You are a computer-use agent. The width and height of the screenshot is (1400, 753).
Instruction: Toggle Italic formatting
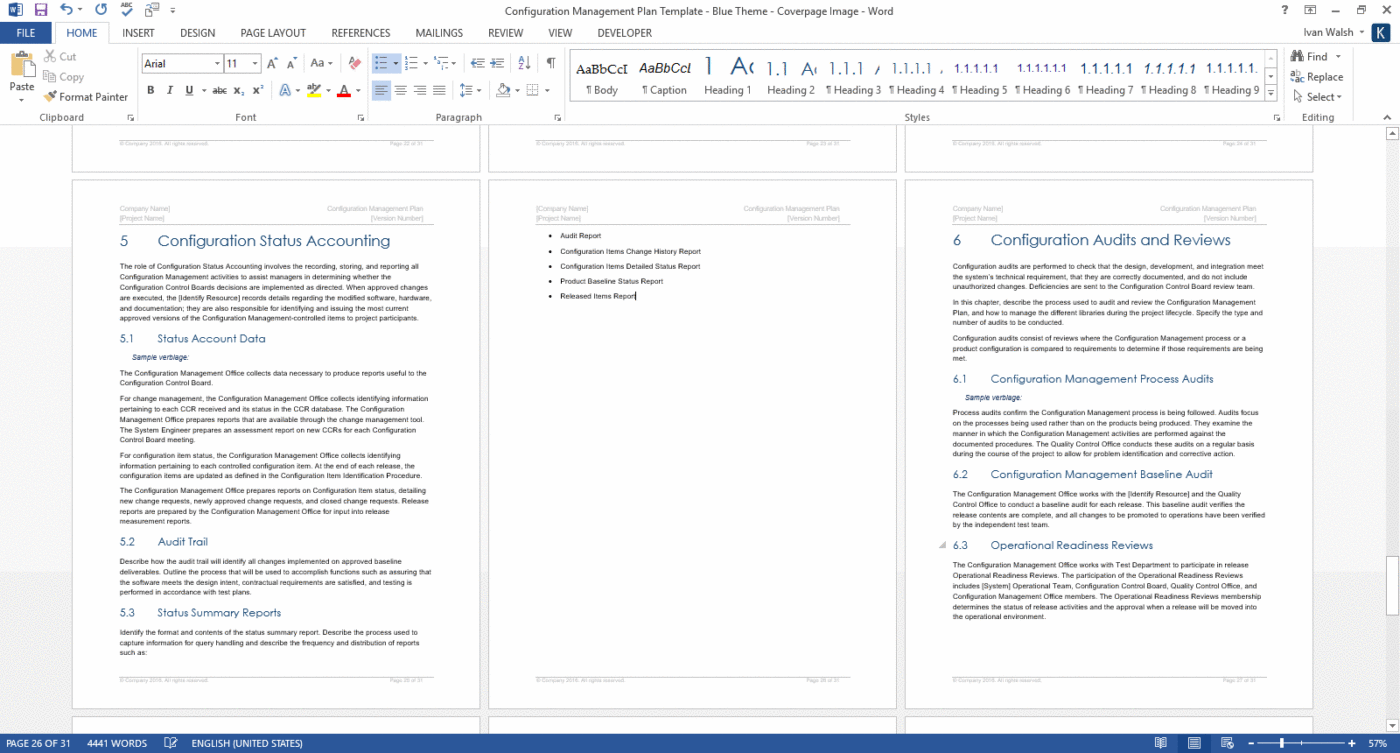[x=169, y=90]
